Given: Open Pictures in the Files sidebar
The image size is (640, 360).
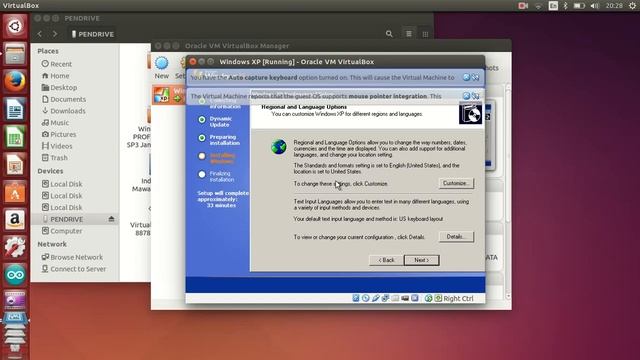Looking at the screenshot, I should [x=59, y=134].
